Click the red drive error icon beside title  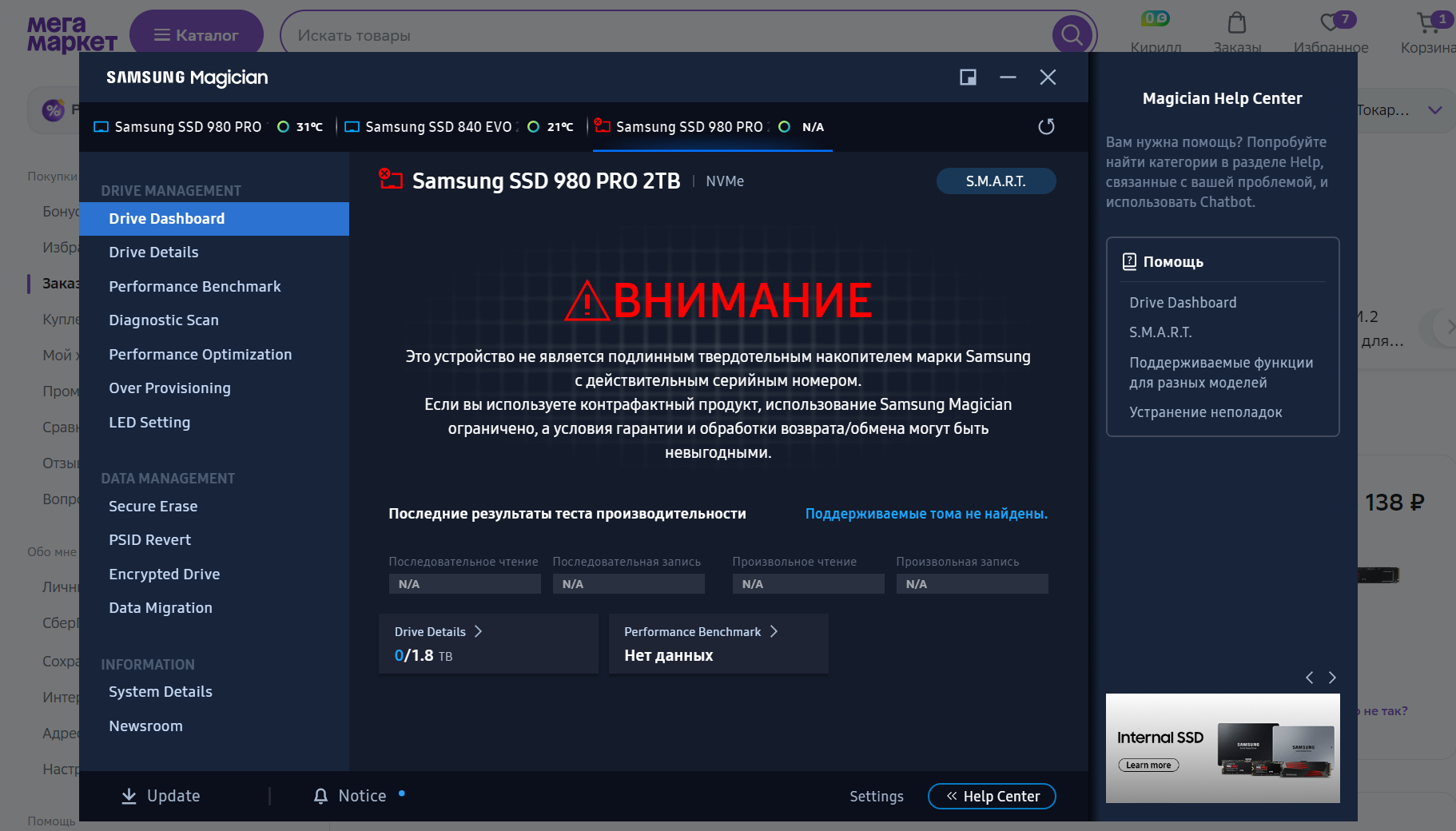click(390, 179)
